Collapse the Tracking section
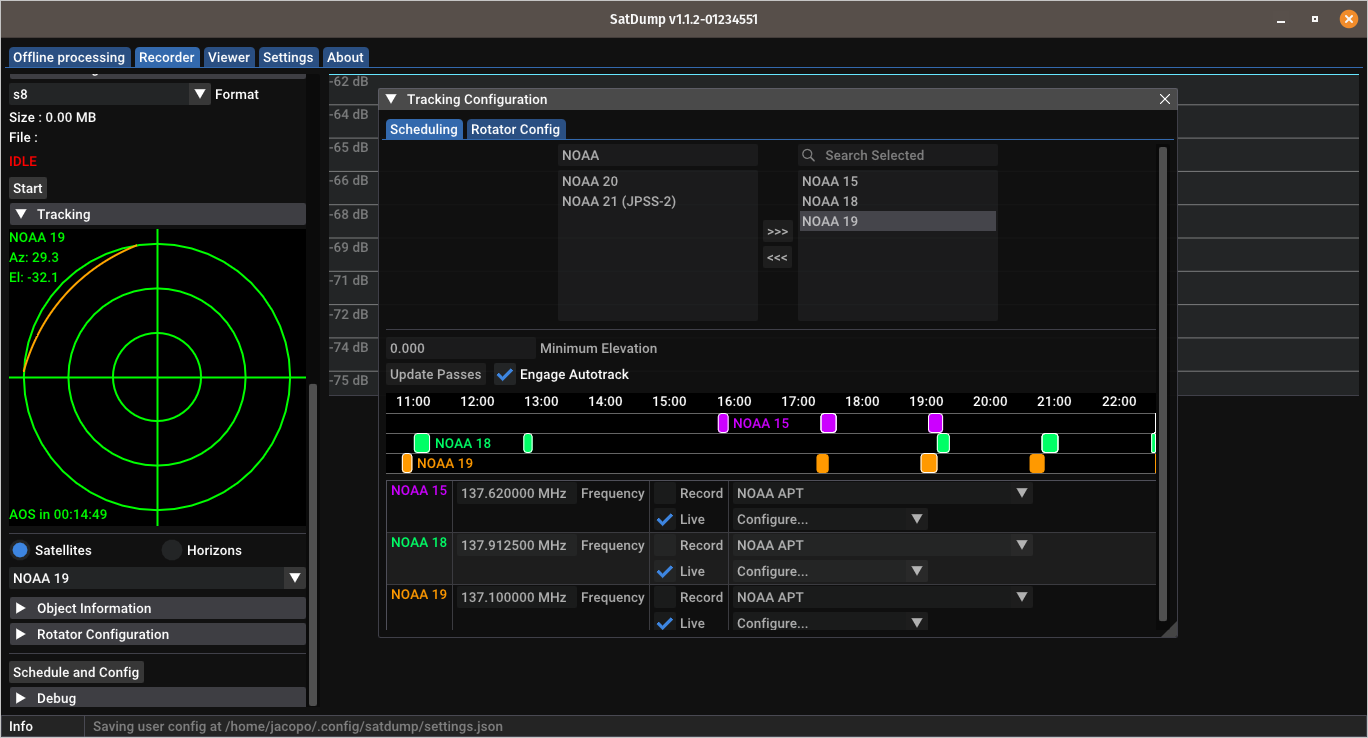The image size is (1368, 738). click(x=158, y=214)
